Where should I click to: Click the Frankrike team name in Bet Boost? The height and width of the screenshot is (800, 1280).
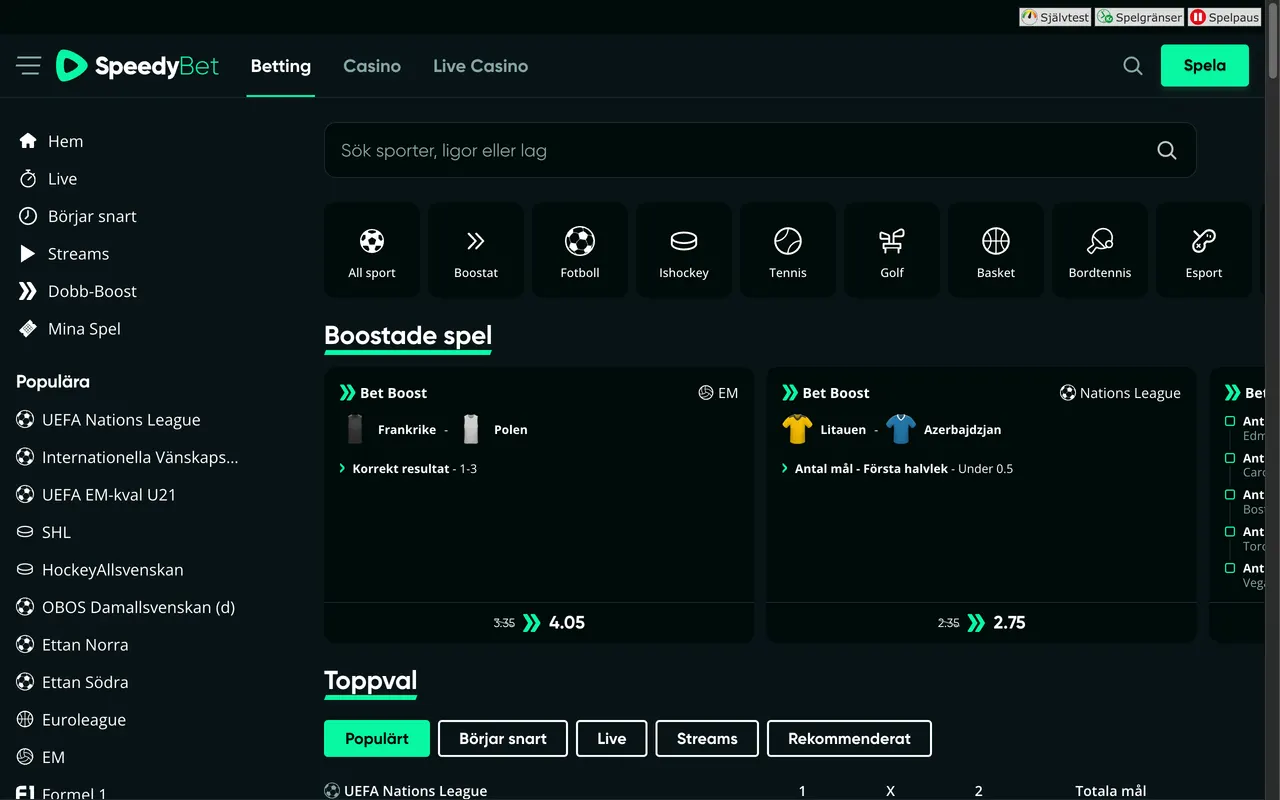click(x=407, y=430)
